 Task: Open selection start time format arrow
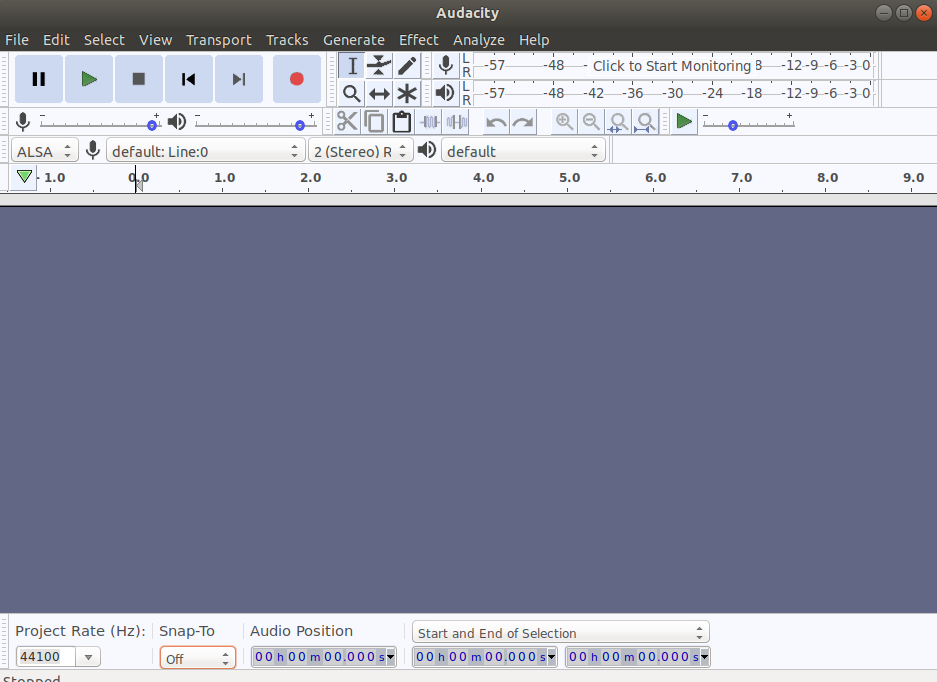[552, 657]
